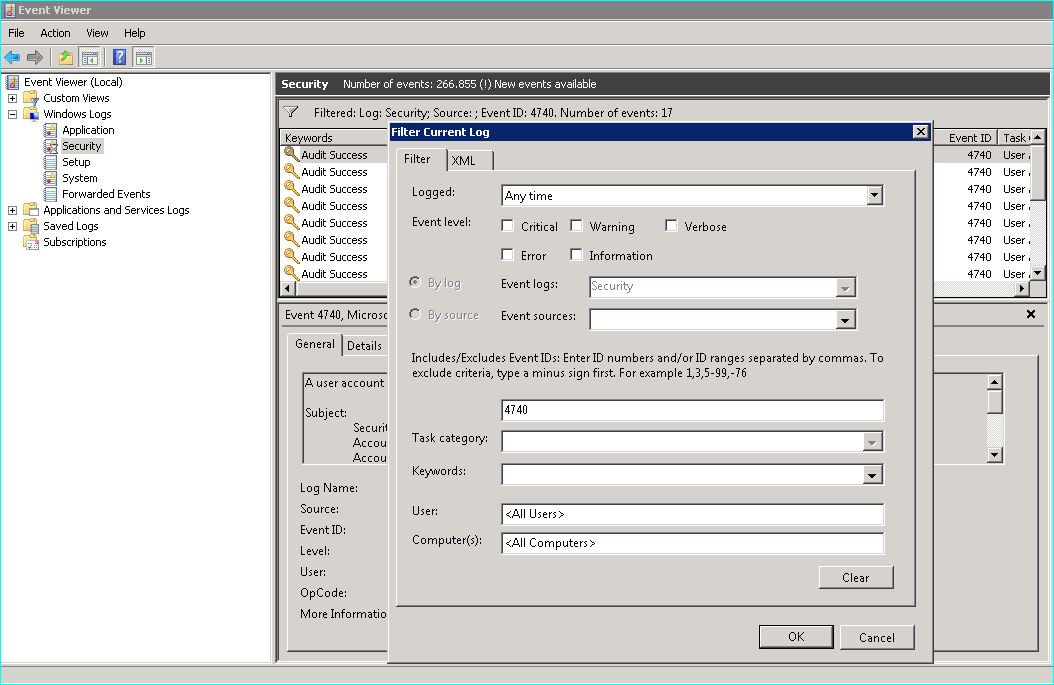The height and width of the screenshot is (685, 1054).
Task: Click the Event IDs input field containing 4740
Action: point(692,410)
